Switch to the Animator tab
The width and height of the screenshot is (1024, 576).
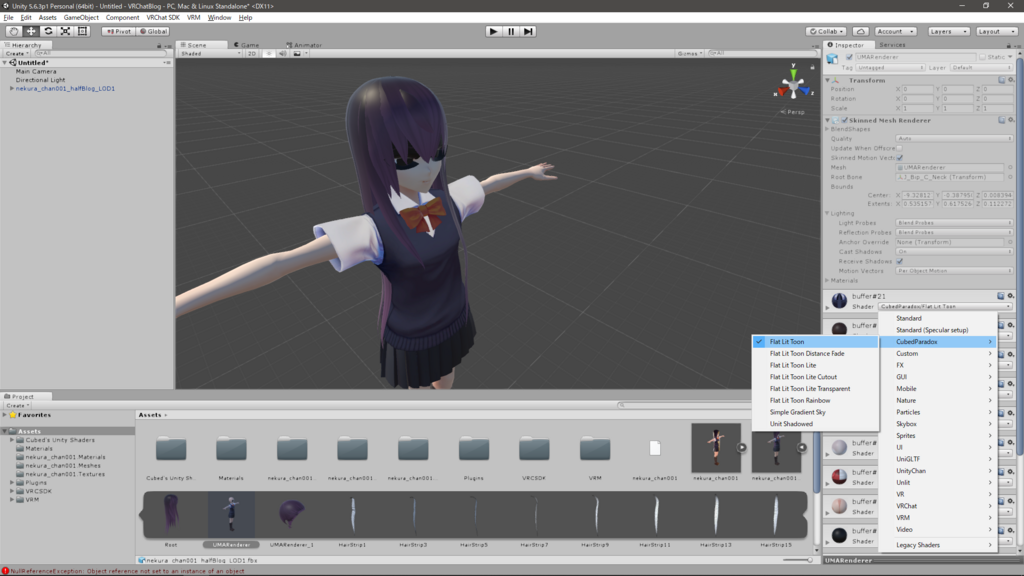tap(305, 45)
